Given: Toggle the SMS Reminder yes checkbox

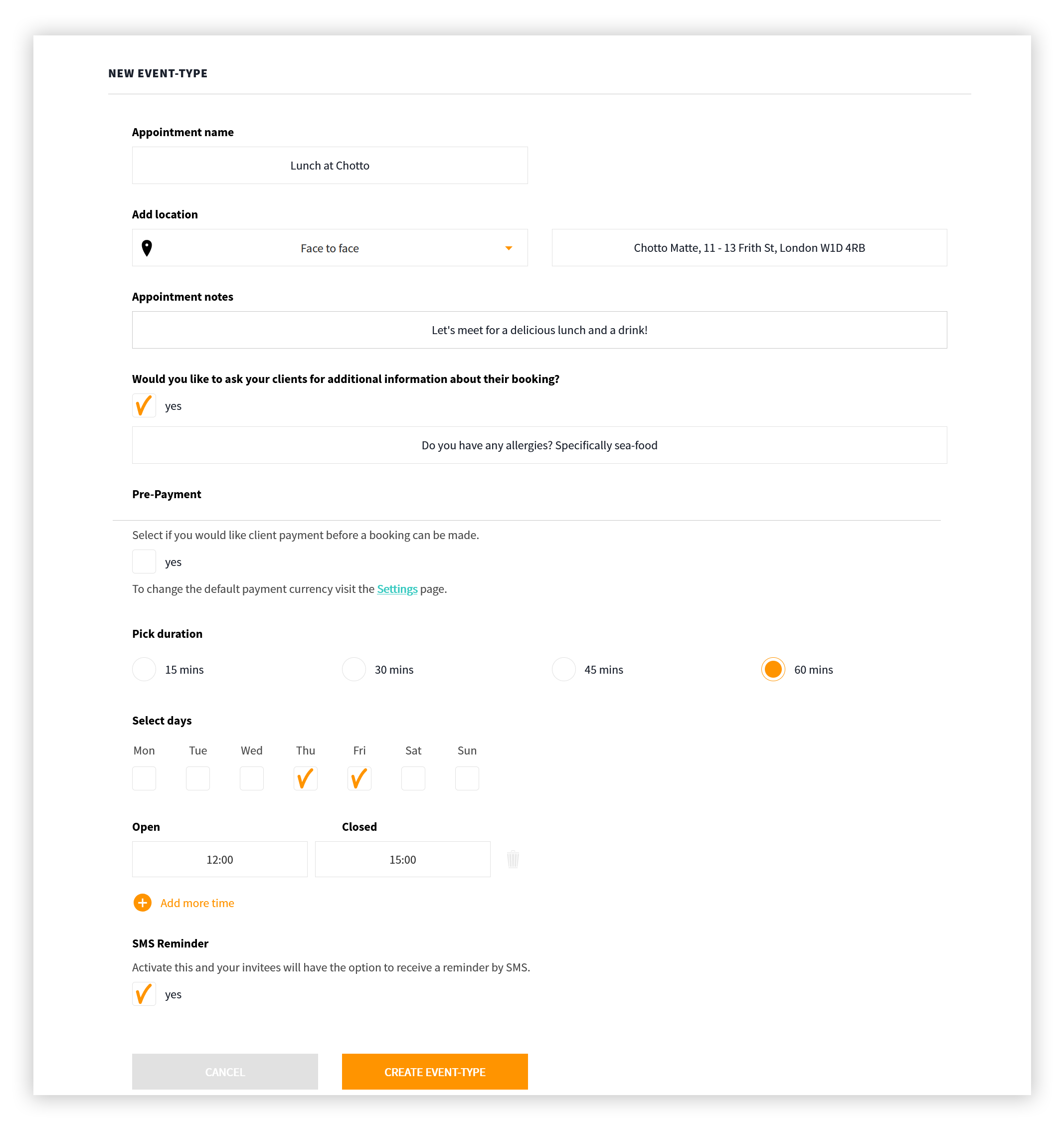Looking at the screenshot, I should click(x=144, y=994).
